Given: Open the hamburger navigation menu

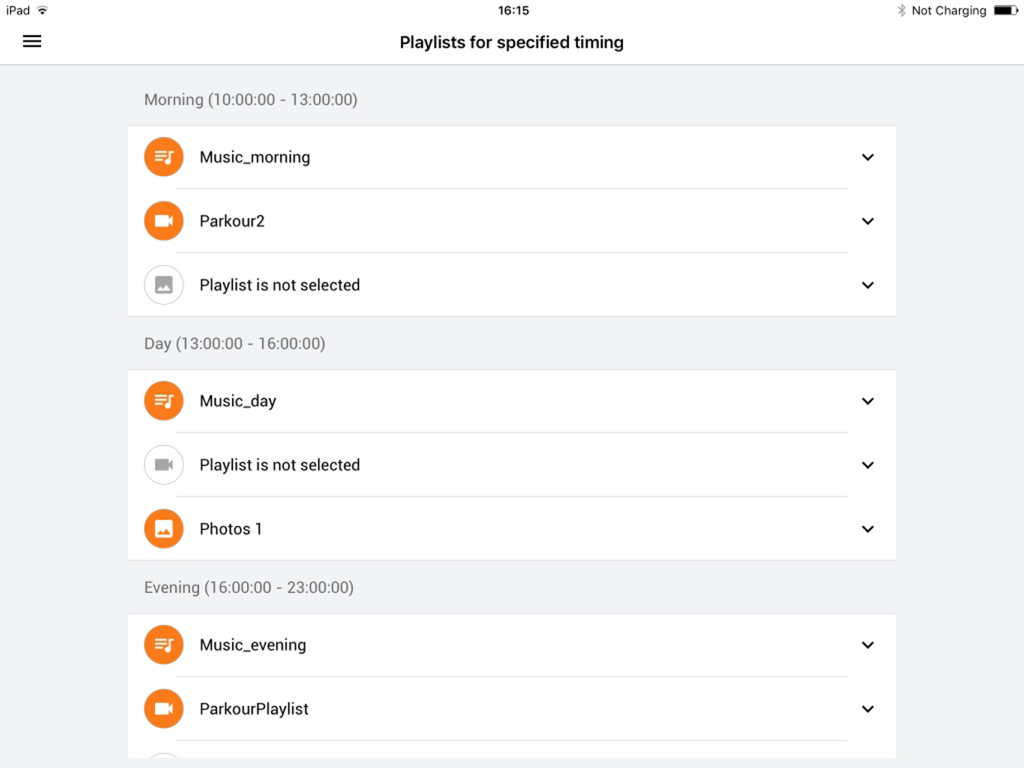Looking at the screenshot, I should [31, 41].
